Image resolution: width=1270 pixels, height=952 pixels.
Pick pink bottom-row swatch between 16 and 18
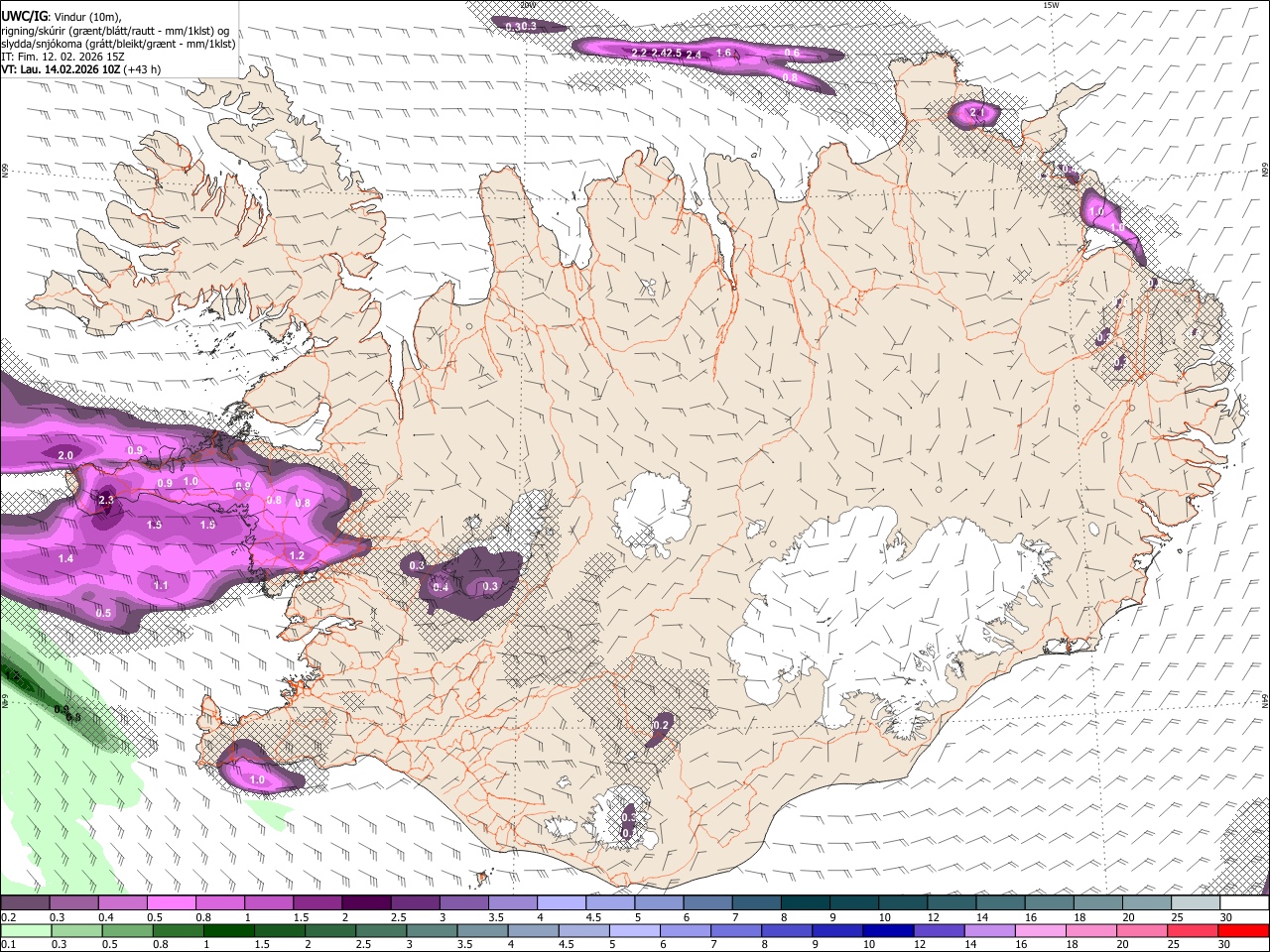pyautogui.click(x=1040, y=930)
